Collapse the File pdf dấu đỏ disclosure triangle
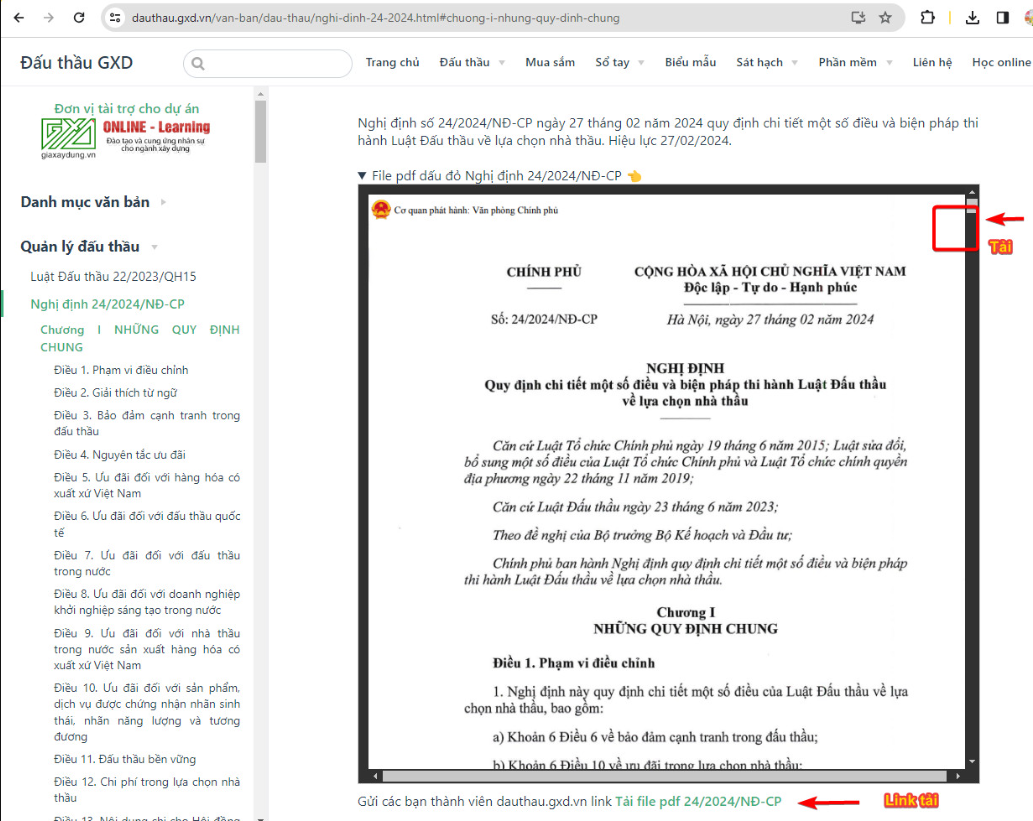This screenshot has height=821, width=1033. point(362,175)
